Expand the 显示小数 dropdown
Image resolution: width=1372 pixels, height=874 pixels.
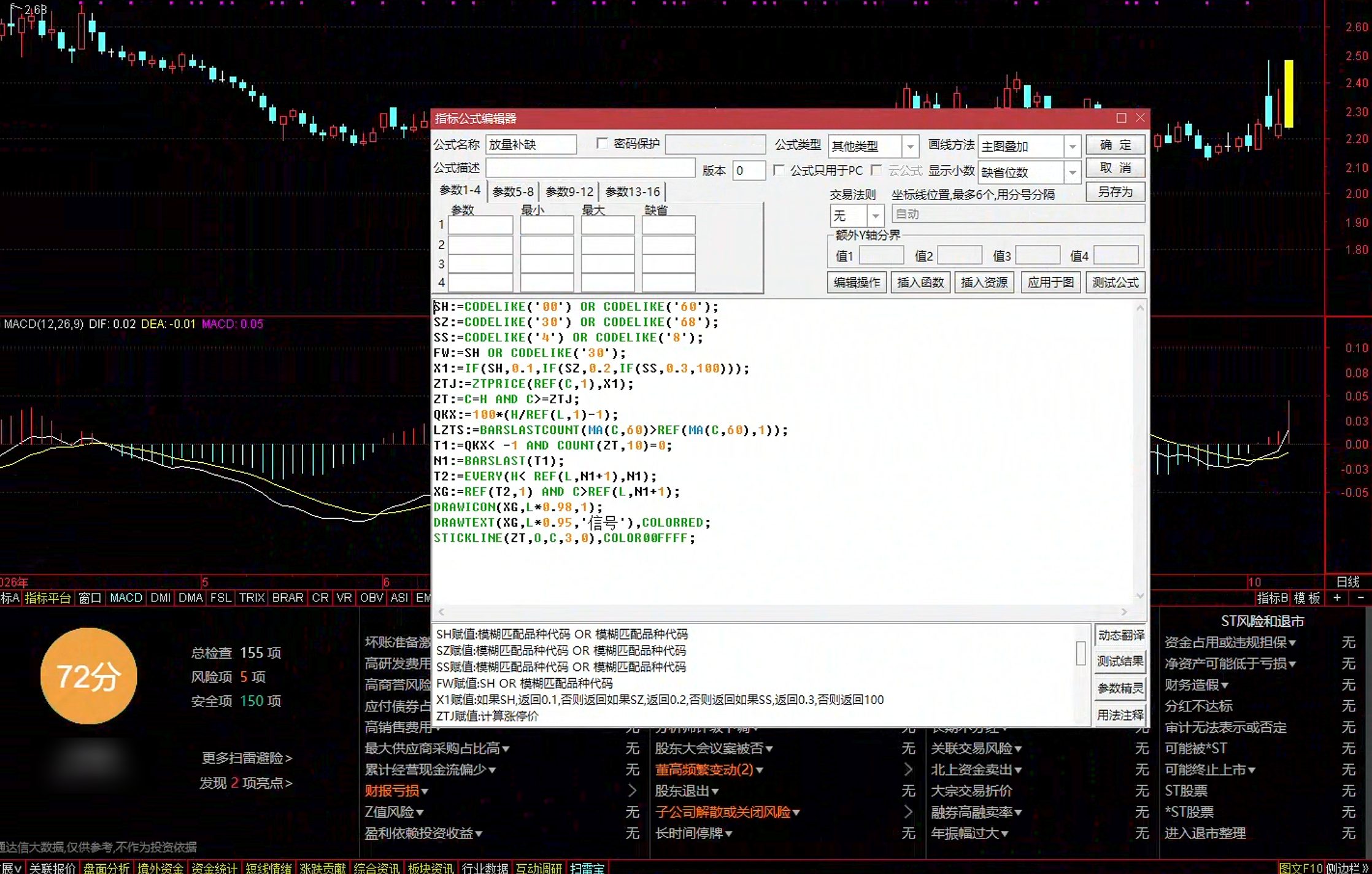(x=1072, y=172)
